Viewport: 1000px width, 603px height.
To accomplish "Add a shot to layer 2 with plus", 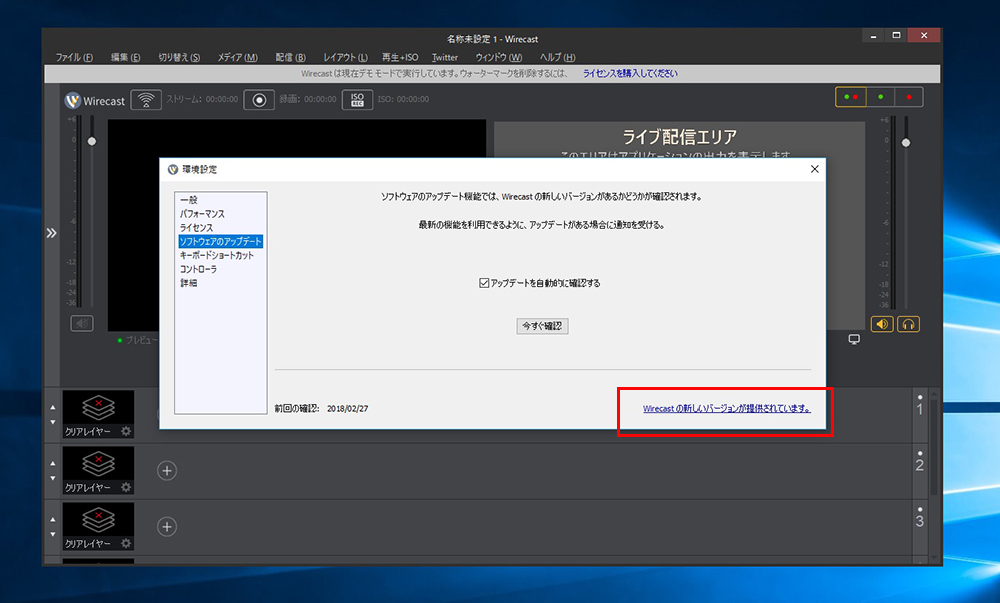I will (x=167, y=470).
